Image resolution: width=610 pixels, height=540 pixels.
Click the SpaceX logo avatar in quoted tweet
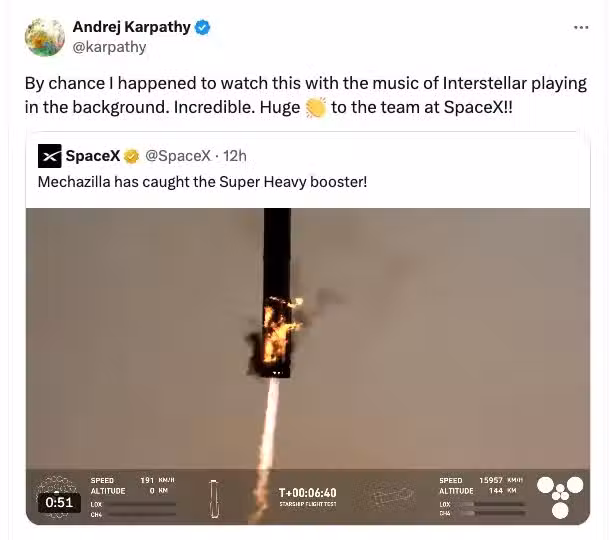click(49, 156)
